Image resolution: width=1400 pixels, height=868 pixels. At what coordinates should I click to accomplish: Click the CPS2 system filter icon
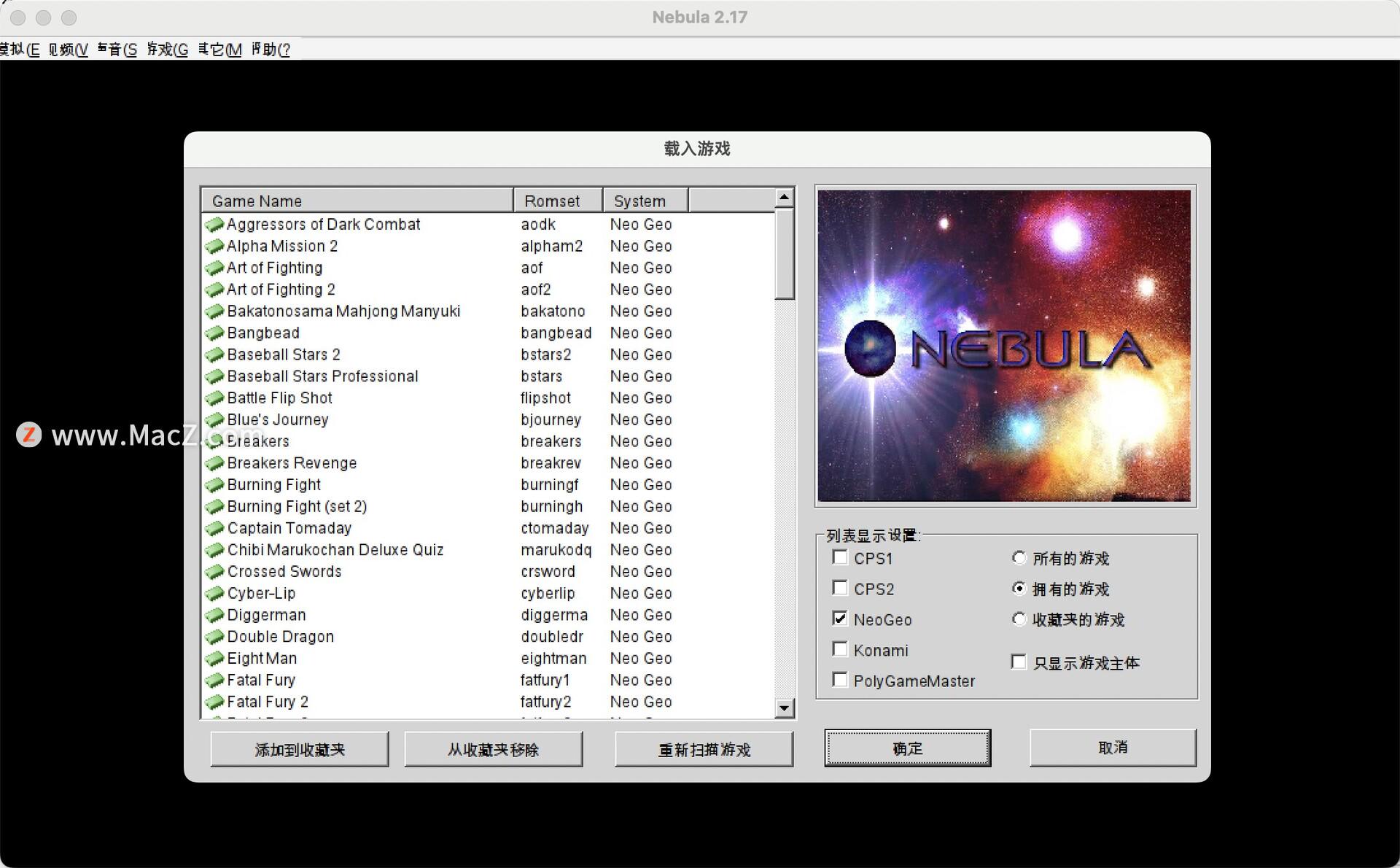click(838, 590)
